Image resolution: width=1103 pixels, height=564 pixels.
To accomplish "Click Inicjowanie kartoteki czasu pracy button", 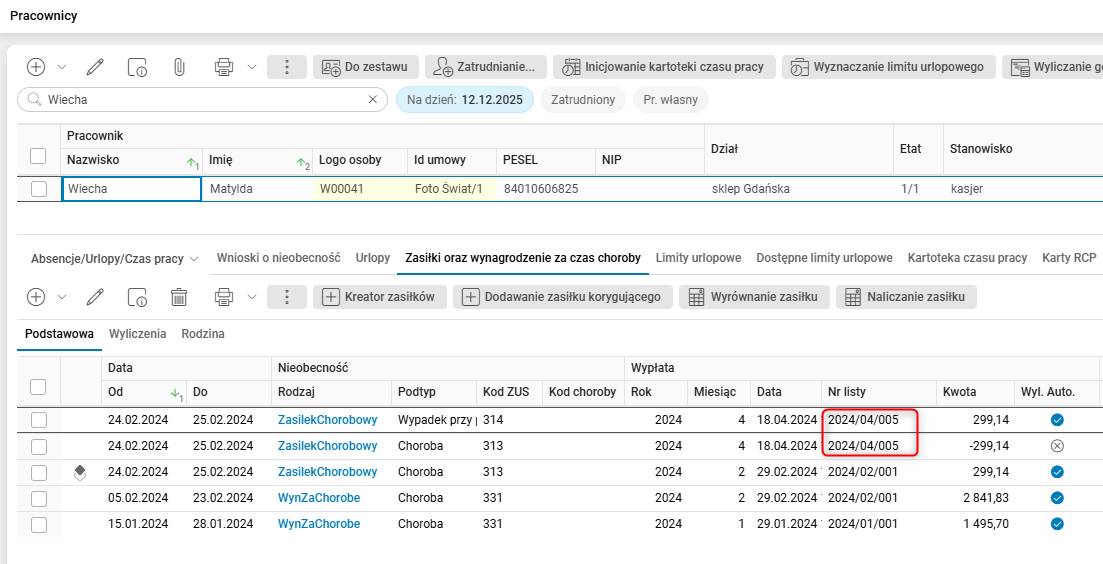I will (x=663, y=67).
